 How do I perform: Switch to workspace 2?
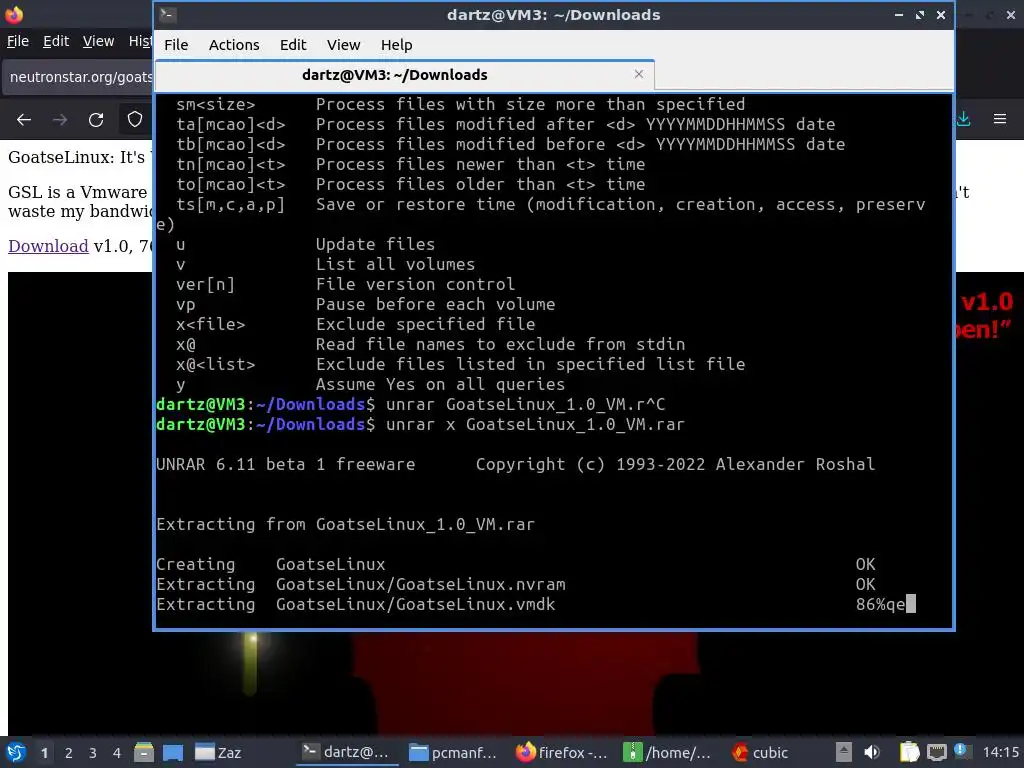click(69, 753)
